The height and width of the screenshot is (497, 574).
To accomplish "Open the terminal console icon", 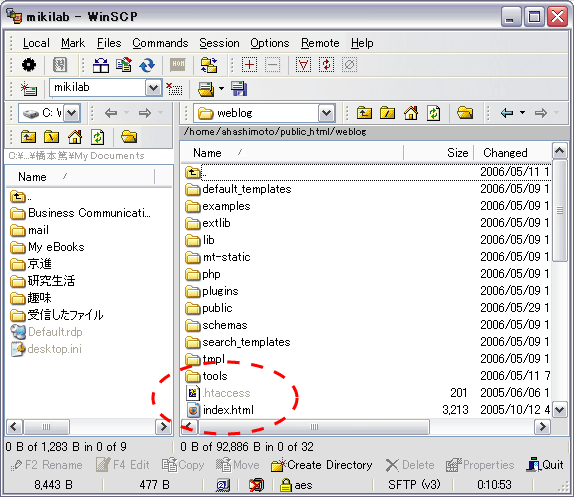I will coord(178,65).
